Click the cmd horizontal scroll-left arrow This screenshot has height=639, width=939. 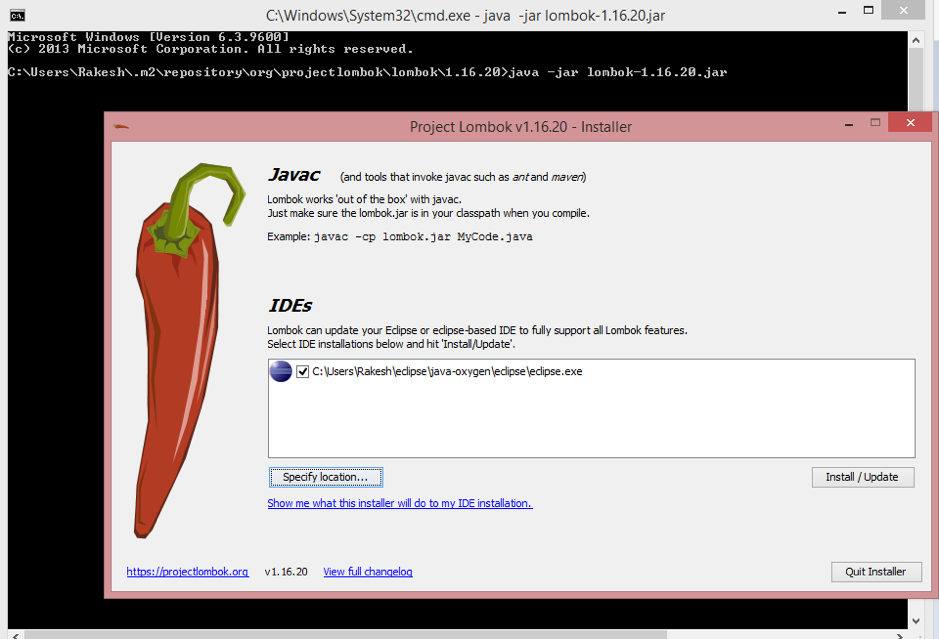tap(16, 635)
